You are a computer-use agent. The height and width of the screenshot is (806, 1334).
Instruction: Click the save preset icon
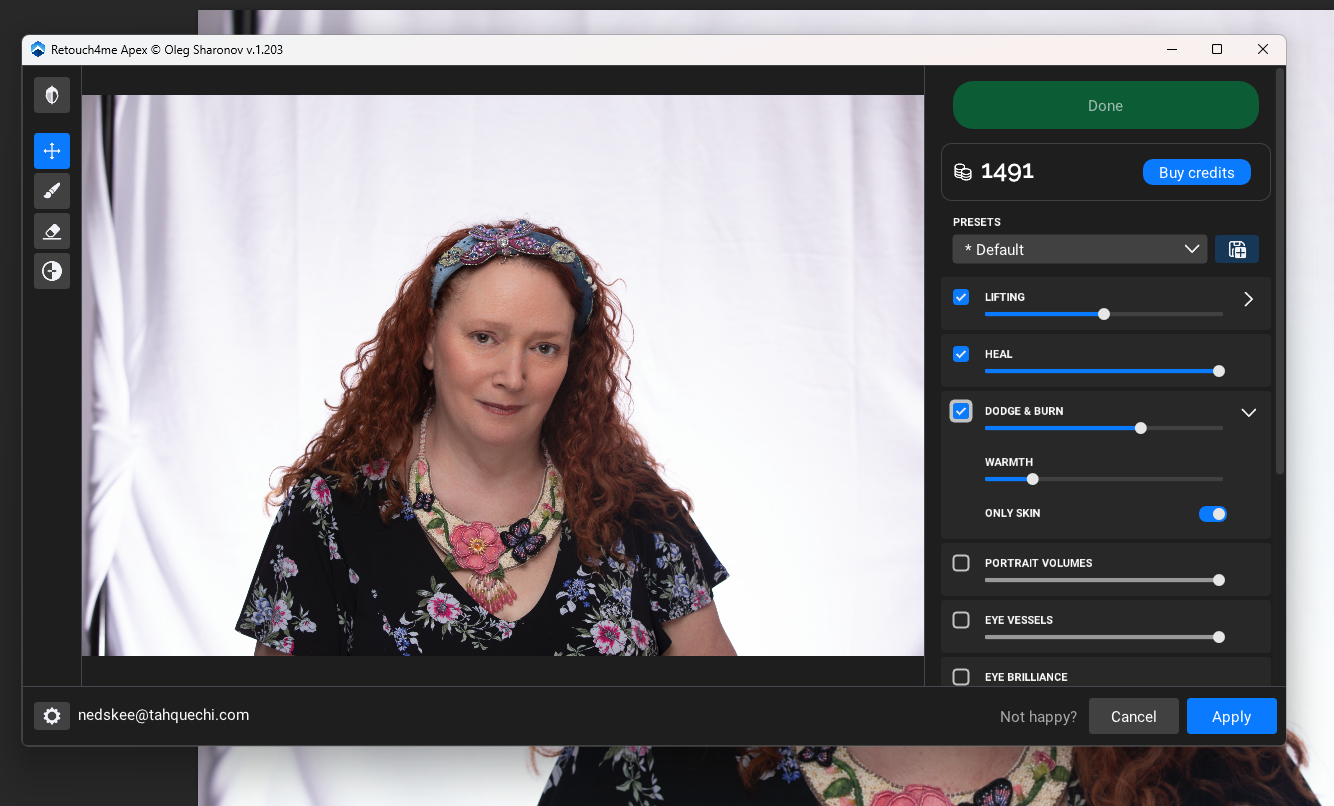pyautogui.click(x=1237, y=249)
